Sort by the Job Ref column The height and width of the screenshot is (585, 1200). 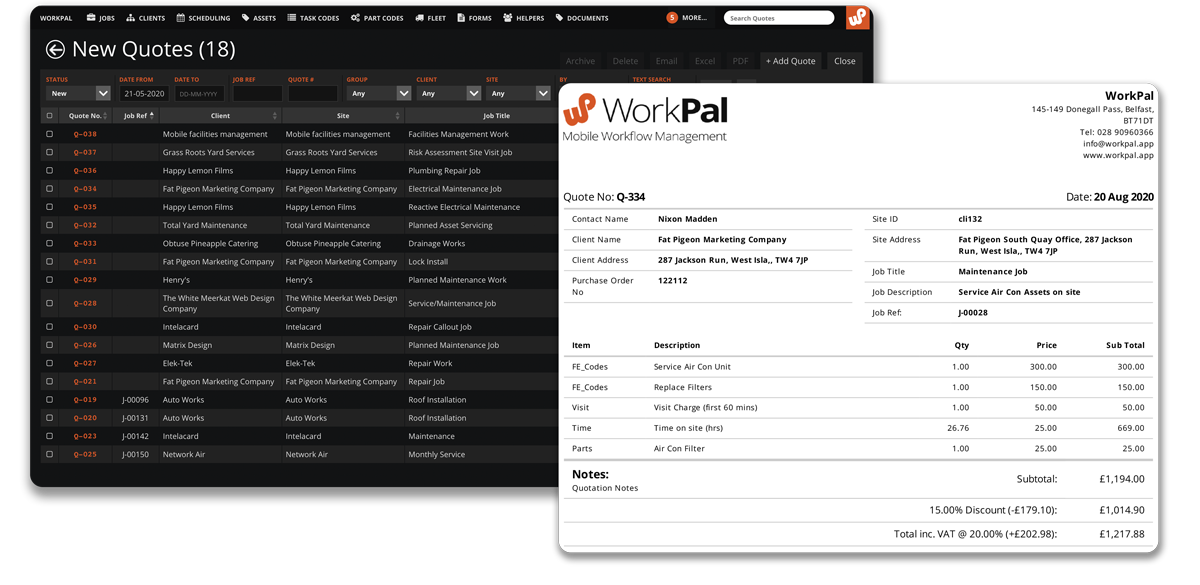click(135, 116)
